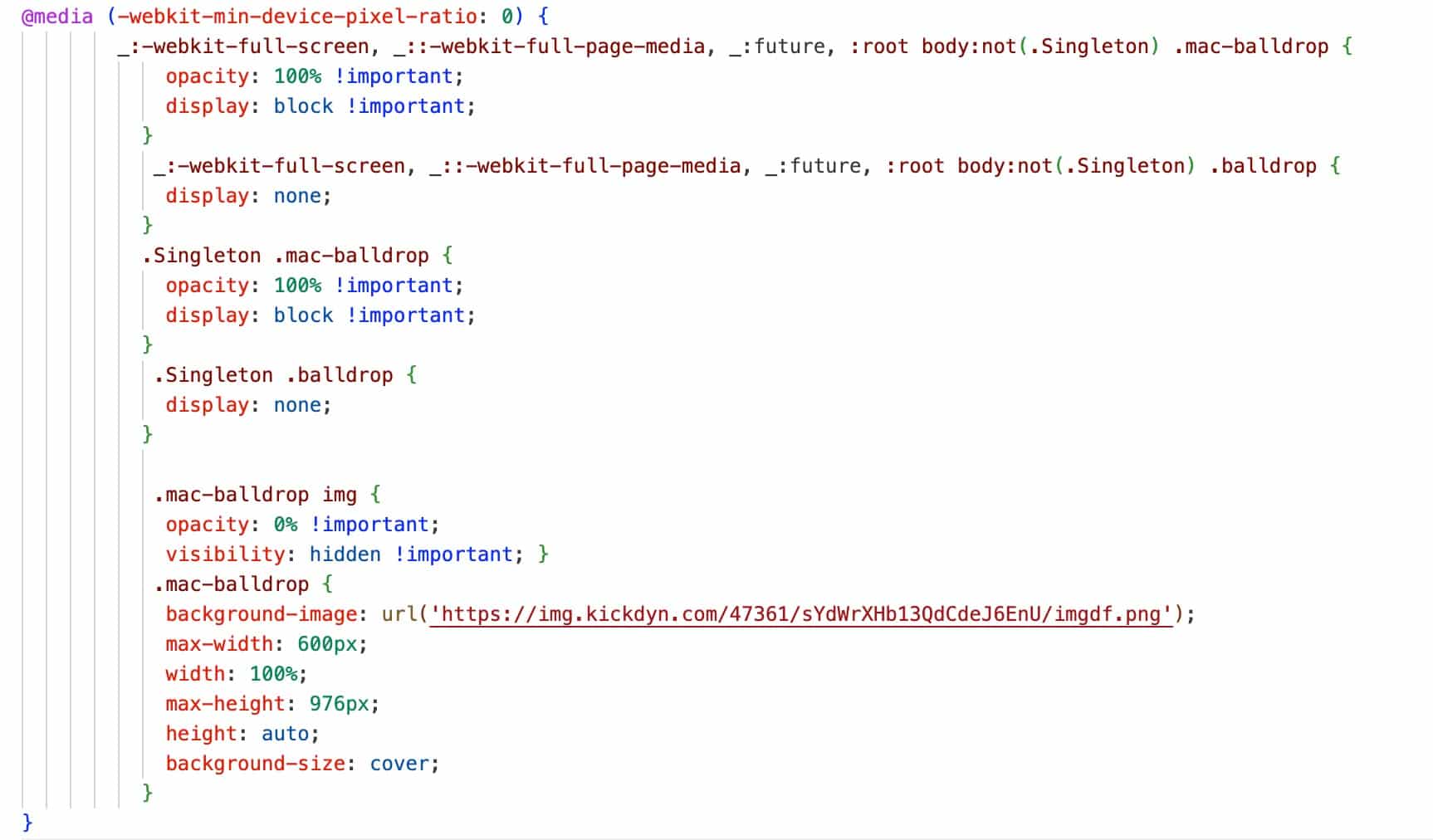
Task: Click 'url(' function text
Action: pos(404,614)
